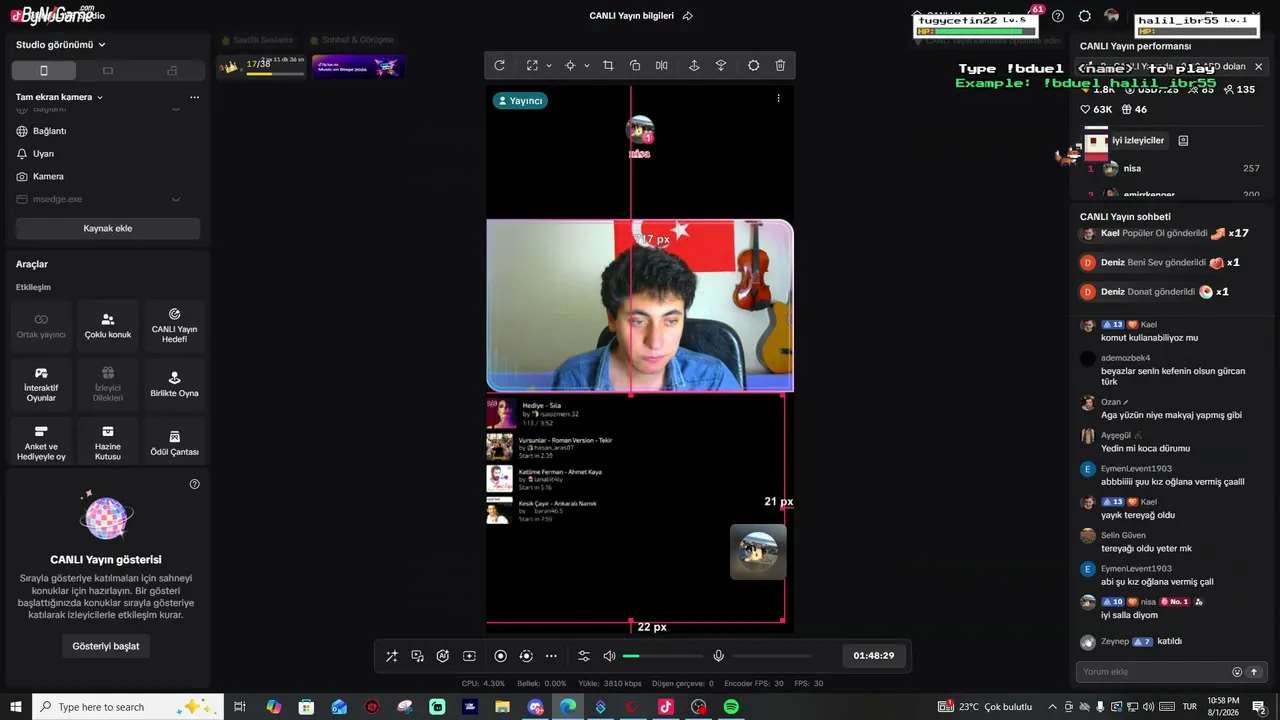
Task: Click the Gösteriyi başlat button
Action: (106, 646)
